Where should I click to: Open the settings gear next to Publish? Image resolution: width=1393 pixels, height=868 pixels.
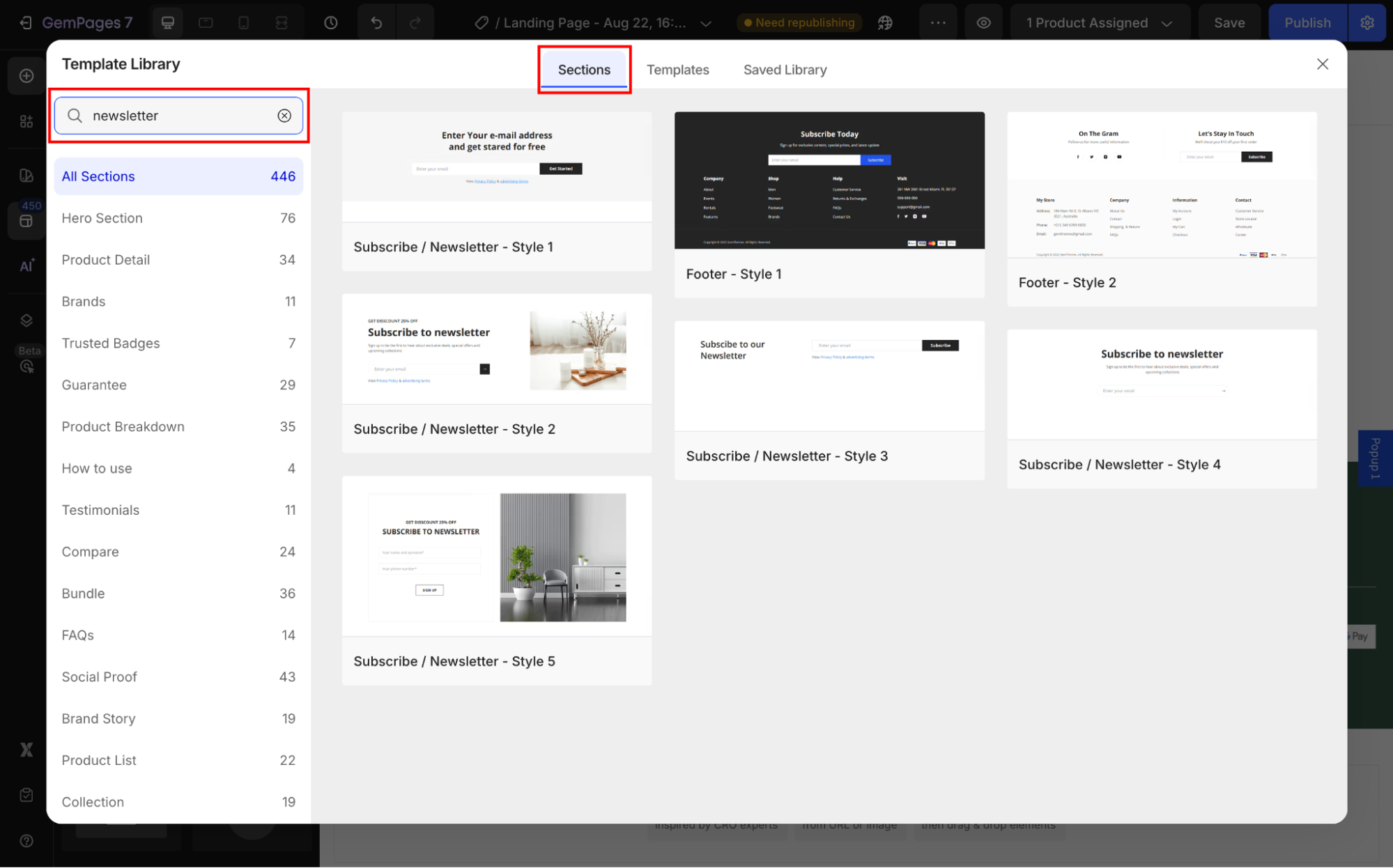[x=1367, y=23]
